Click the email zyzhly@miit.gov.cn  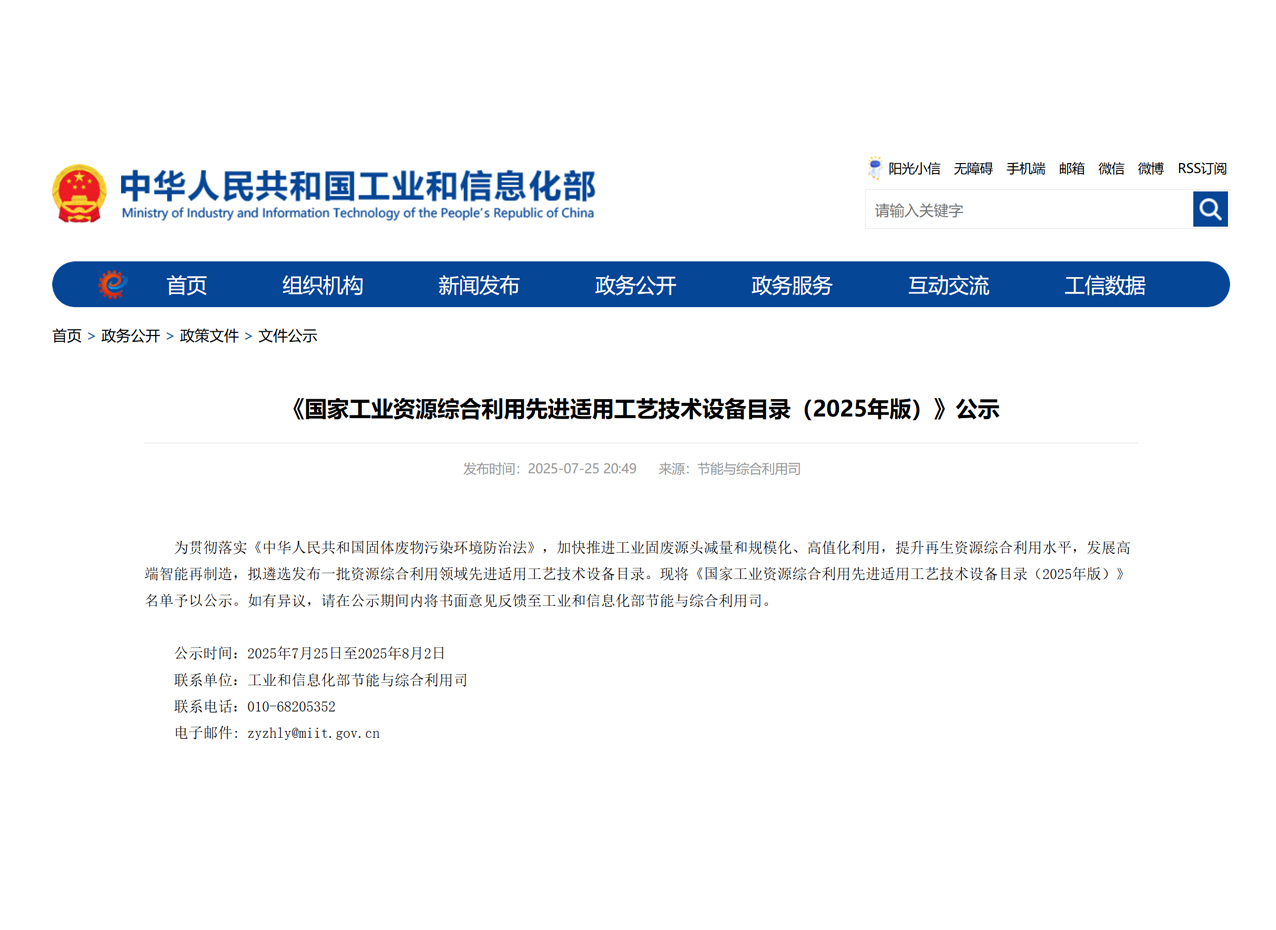[313, 733]
